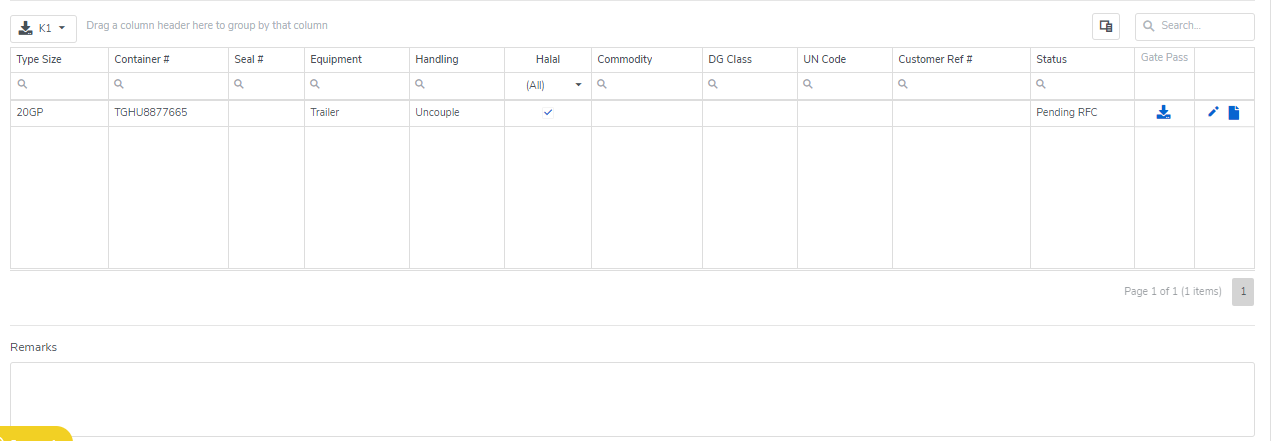Screen dimensions: 1271x441
Task: Open the column chooser icon
Action: coord(1106,27)
